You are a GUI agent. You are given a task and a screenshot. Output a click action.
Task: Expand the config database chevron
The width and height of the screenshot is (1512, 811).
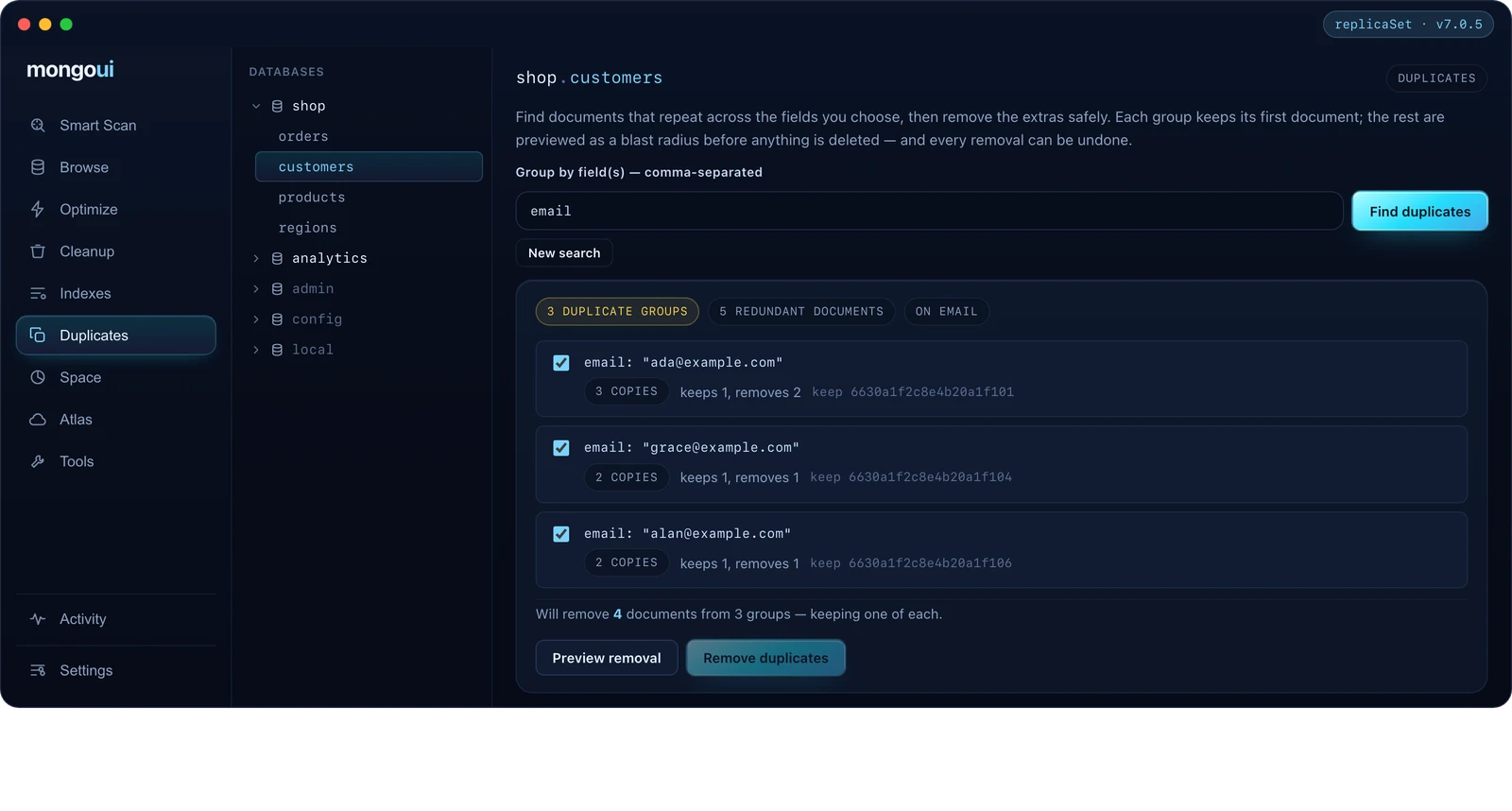click(x=256, y=319)
